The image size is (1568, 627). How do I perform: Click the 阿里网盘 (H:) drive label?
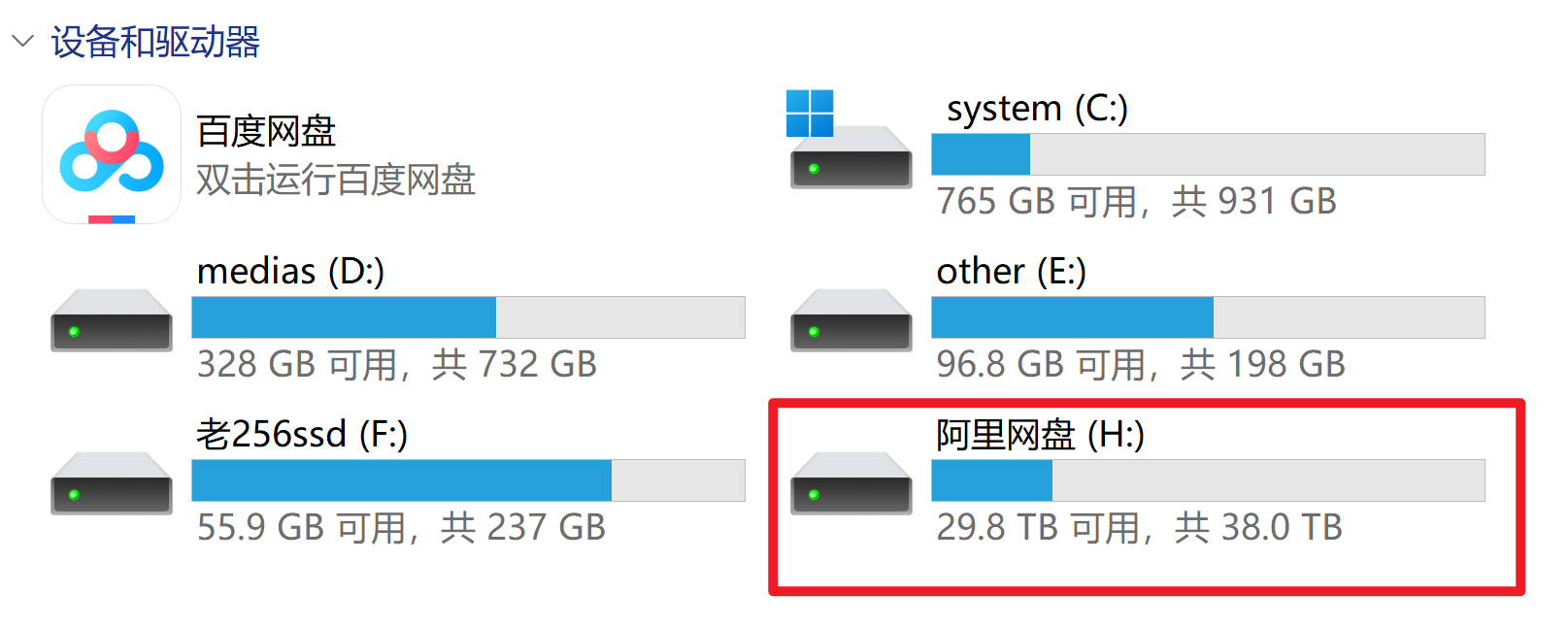tap(1040, 435)
